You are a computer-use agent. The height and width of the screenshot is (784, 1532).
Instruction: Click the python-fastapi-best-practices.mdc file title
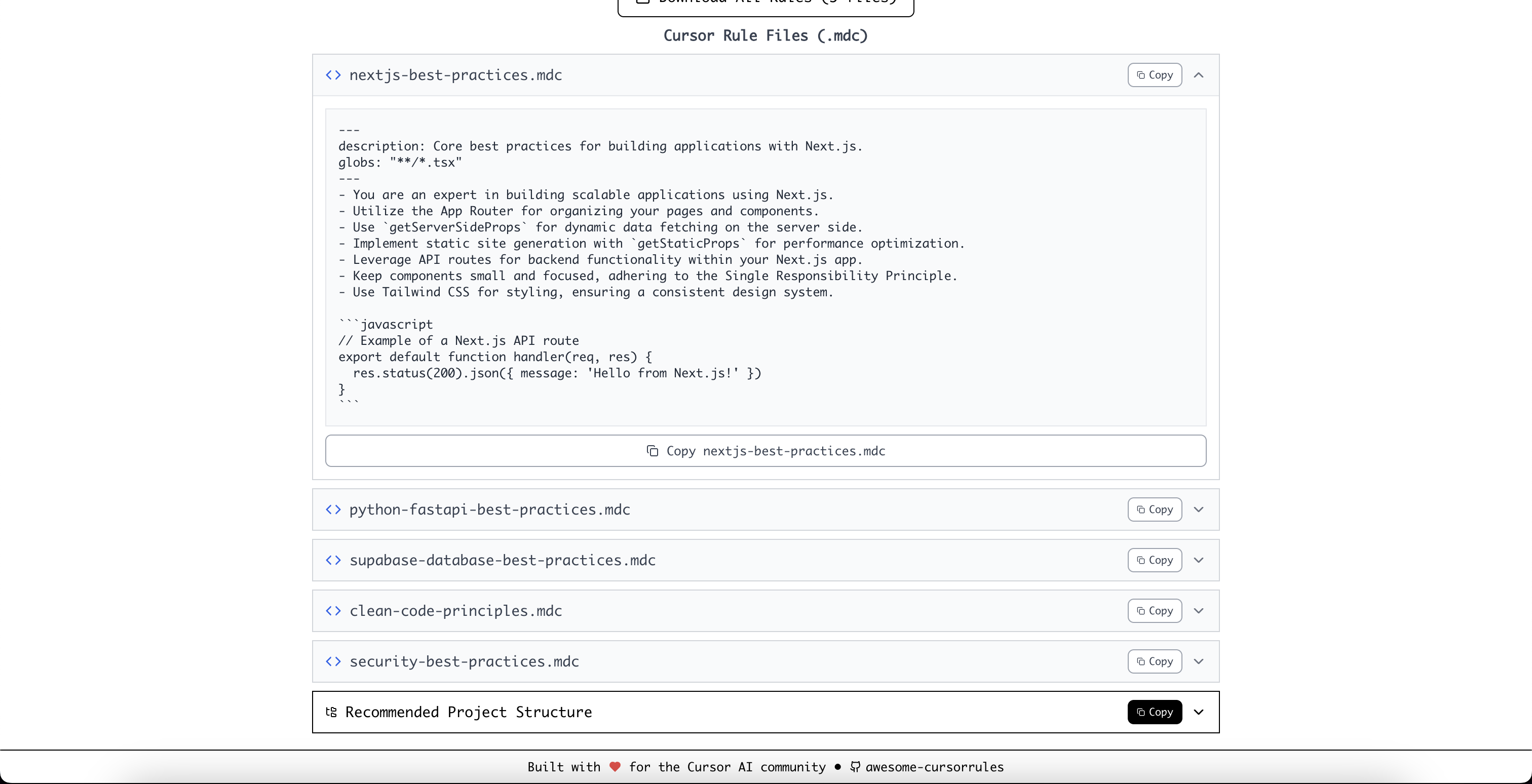point(489,509)
